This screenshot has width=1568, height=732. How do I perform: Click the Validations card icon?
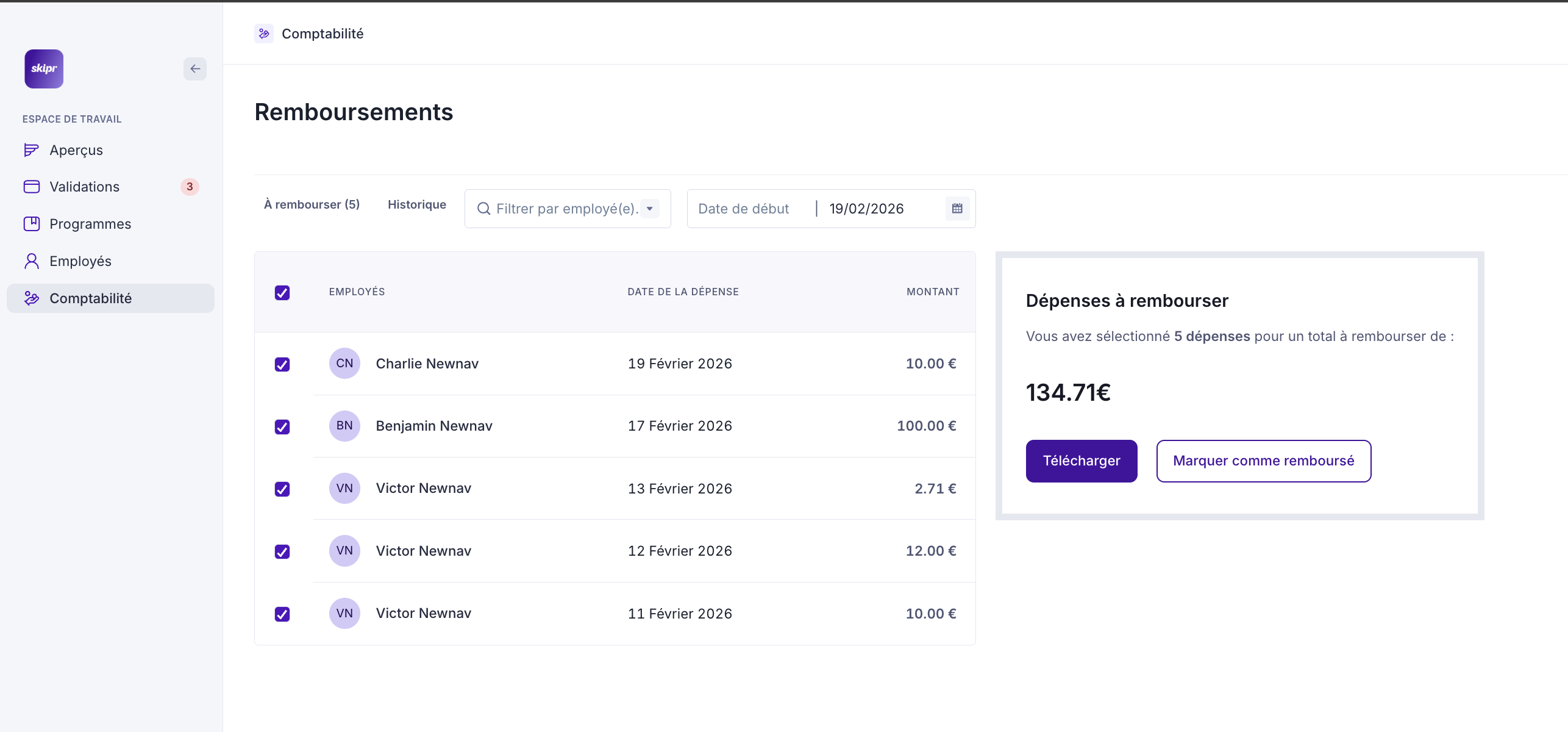point(31,187)
